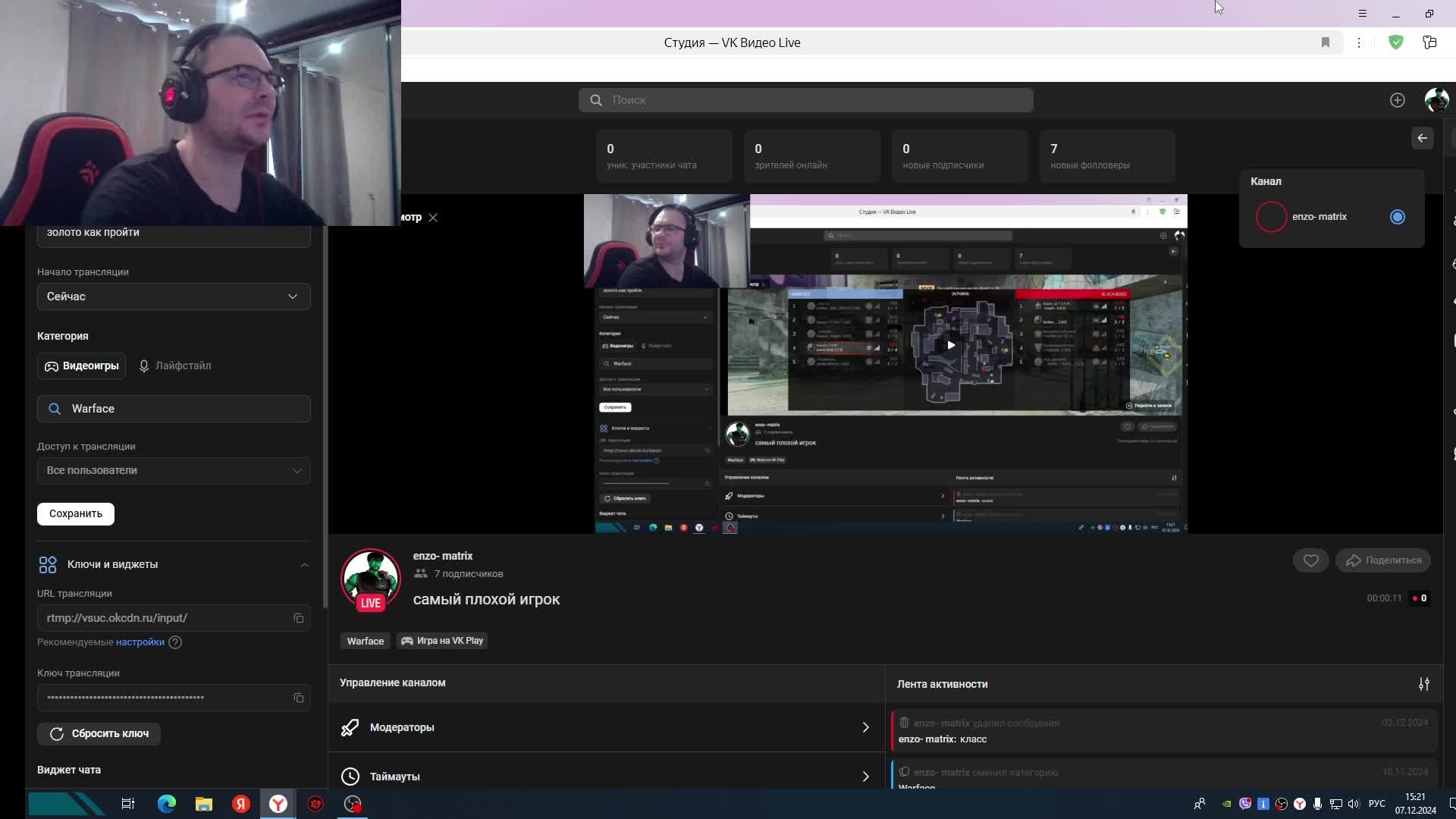1456x819 pixels.
Task: Click the Сохранить button
Action: click(76, 514)
